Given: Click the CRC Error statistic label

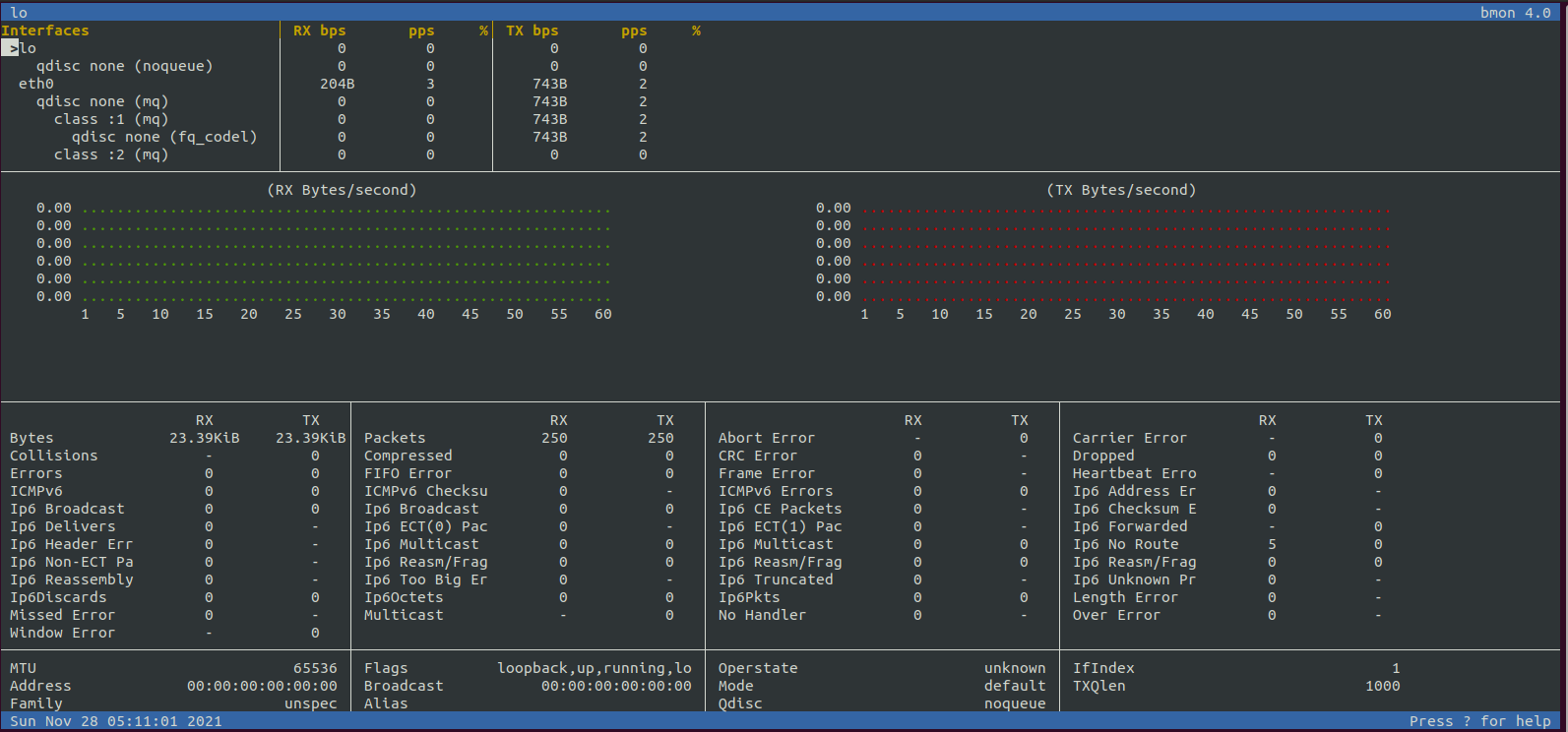Looking at the screenshot, I should pos(758,456).
